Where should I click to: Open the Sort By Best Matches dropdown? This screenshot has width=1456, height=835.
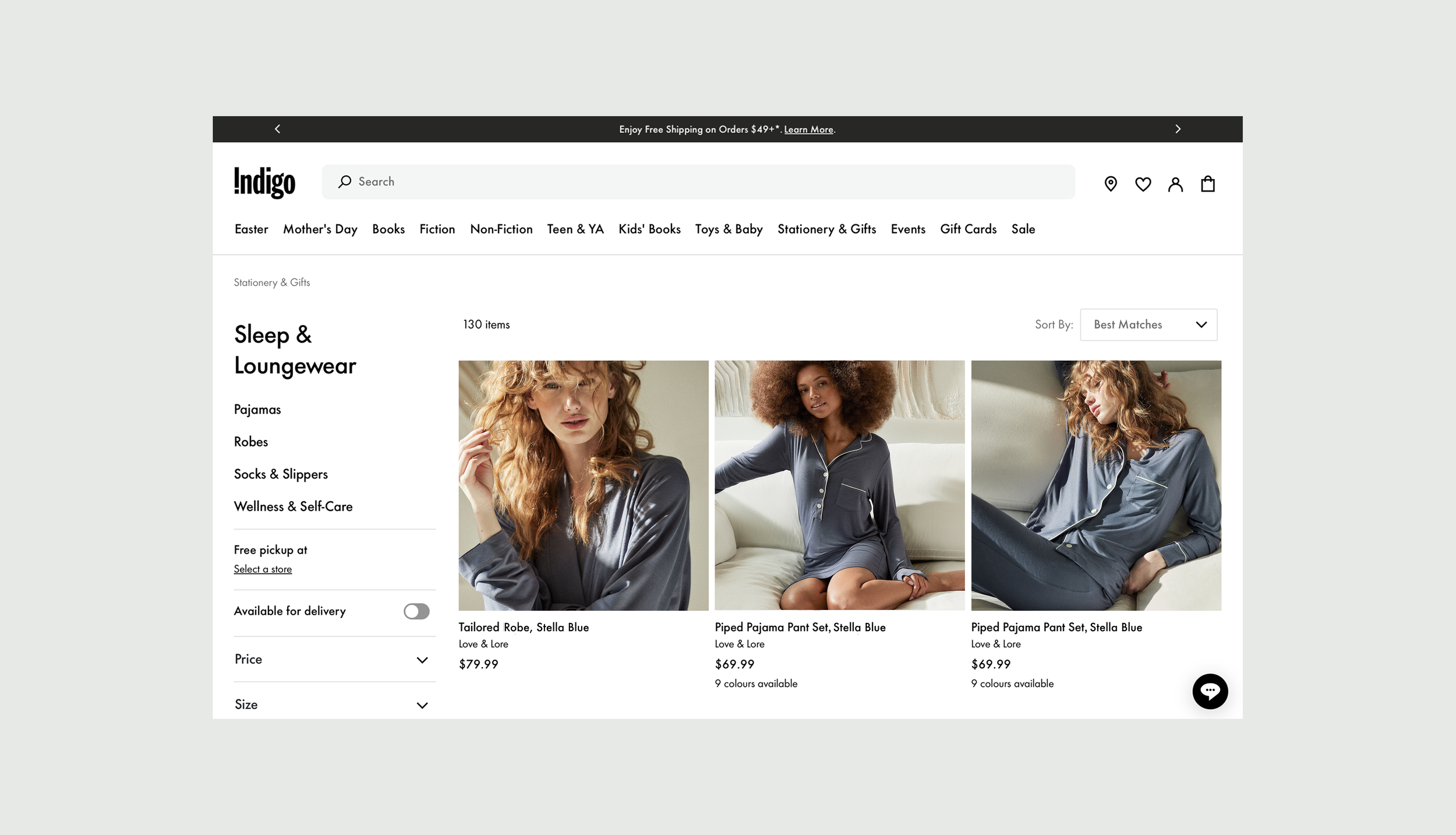[1148, 325]
